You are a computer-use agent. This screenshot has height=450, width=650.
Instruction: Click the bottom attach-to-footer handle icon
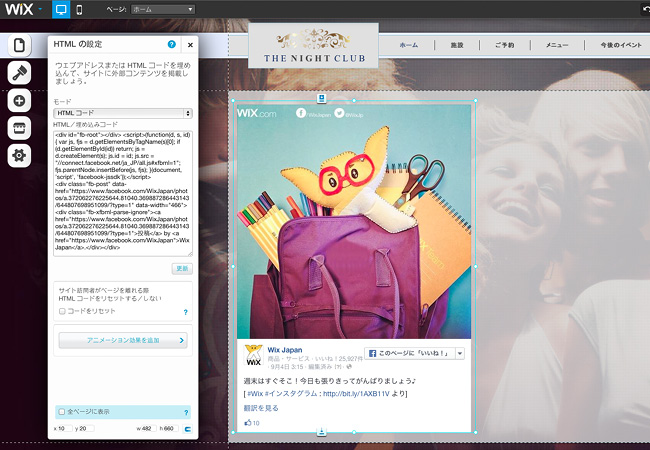(x=321, y=432)
